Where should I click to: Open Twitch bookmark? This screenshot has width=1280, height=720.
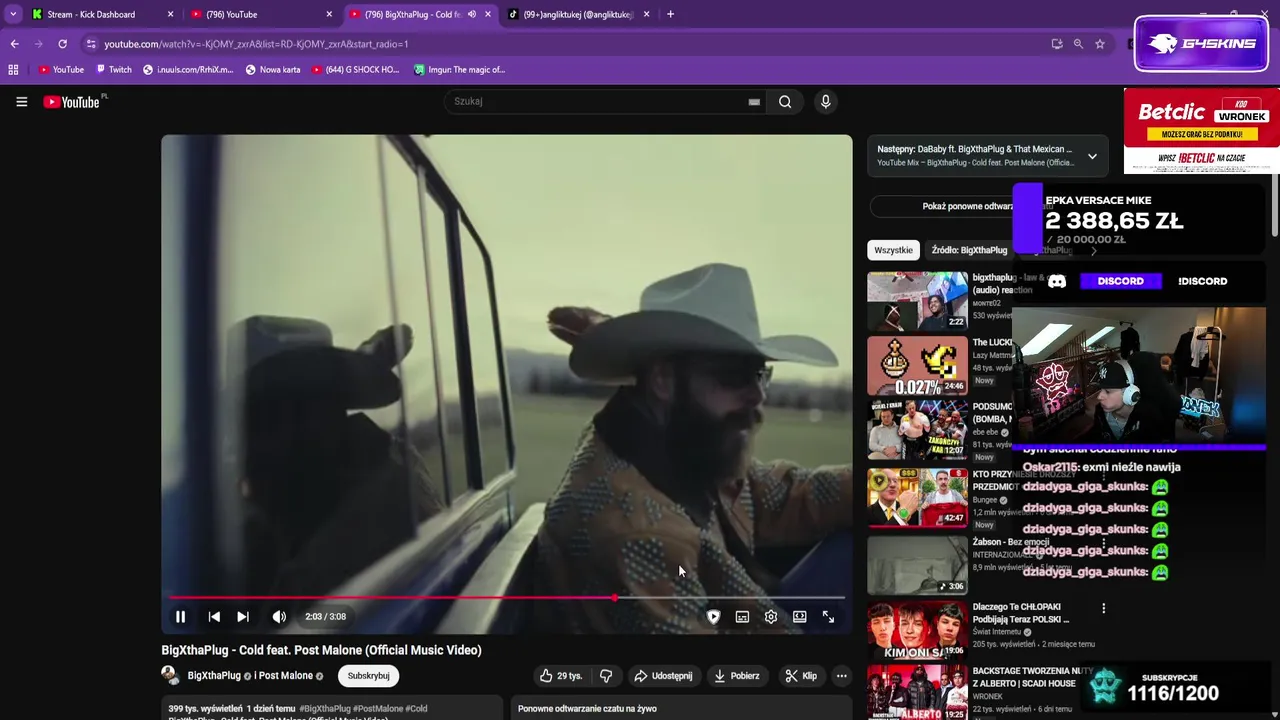coord(113,70)
